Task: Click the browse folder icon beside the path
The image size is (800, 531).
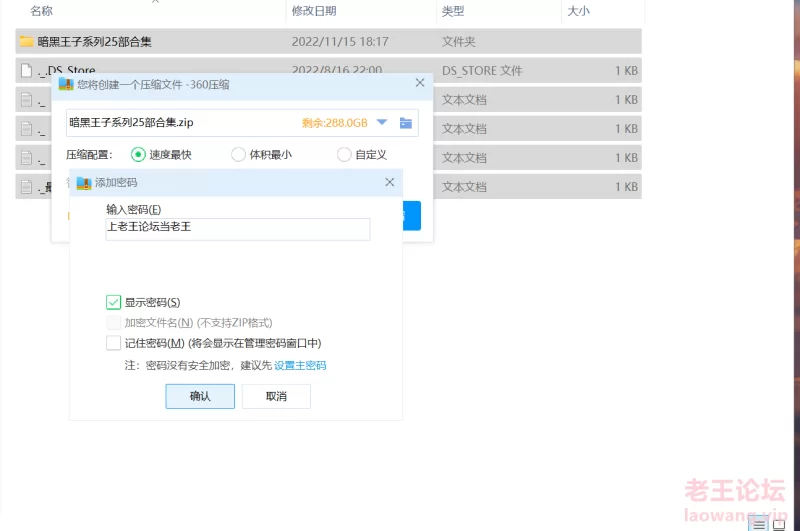Action: tap(406, 123)
